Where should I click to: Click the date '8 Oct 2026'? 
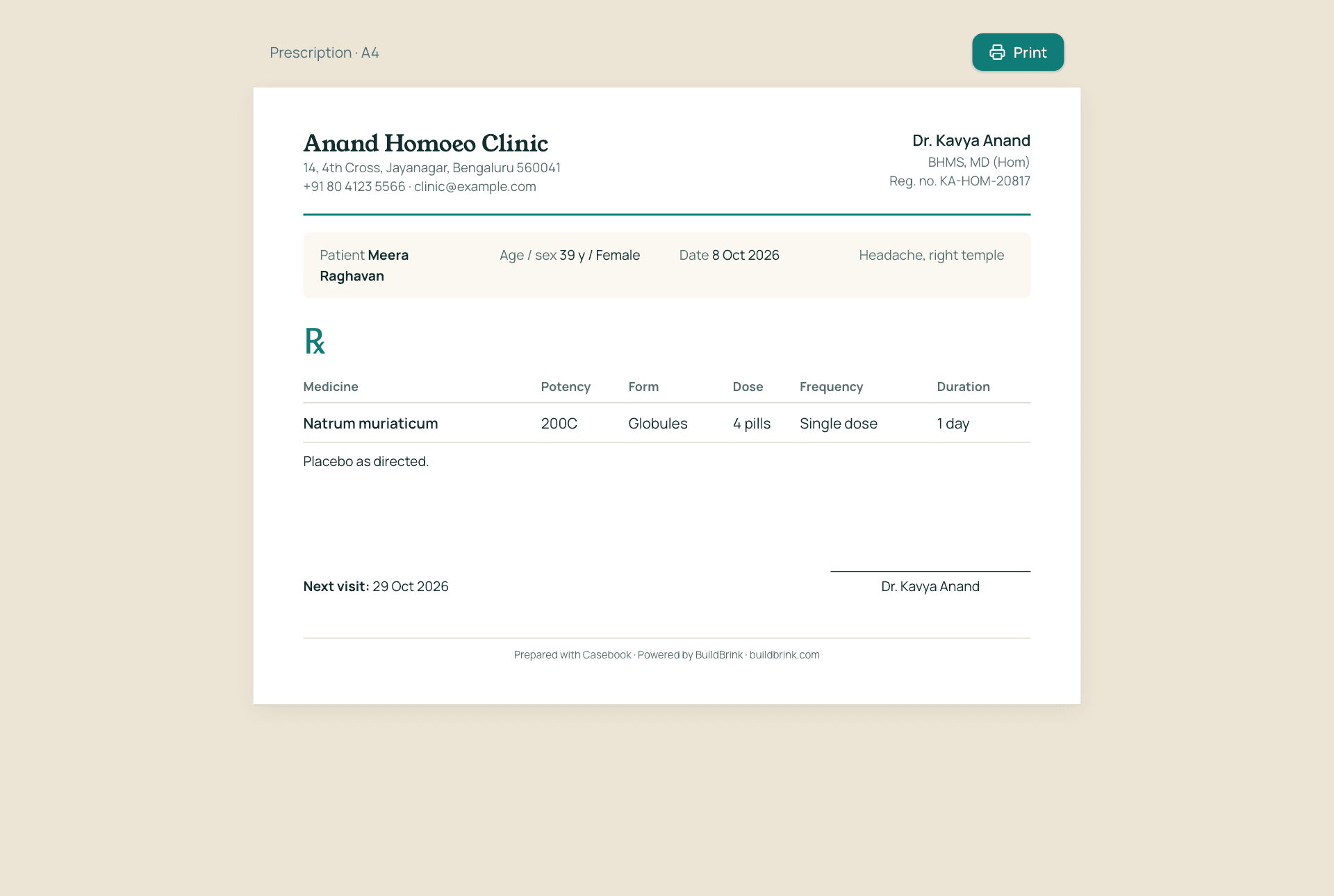tap(746, 255)
